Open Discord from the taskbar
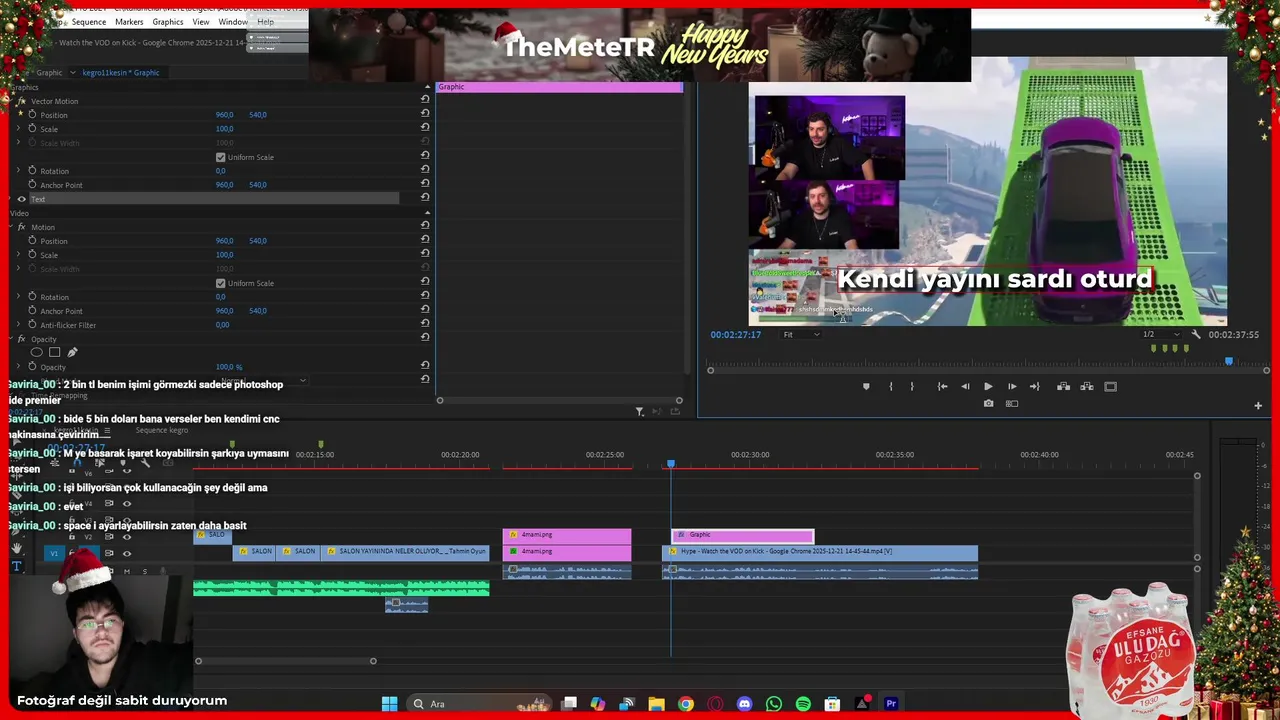Screen dimensions: 1280x720 [x=744, y=704]
